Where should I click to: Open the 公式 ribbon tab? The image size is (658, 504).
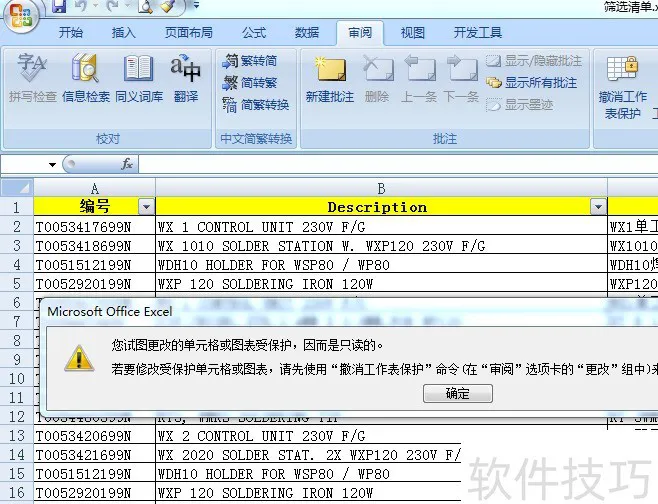(x=254, y=32)
